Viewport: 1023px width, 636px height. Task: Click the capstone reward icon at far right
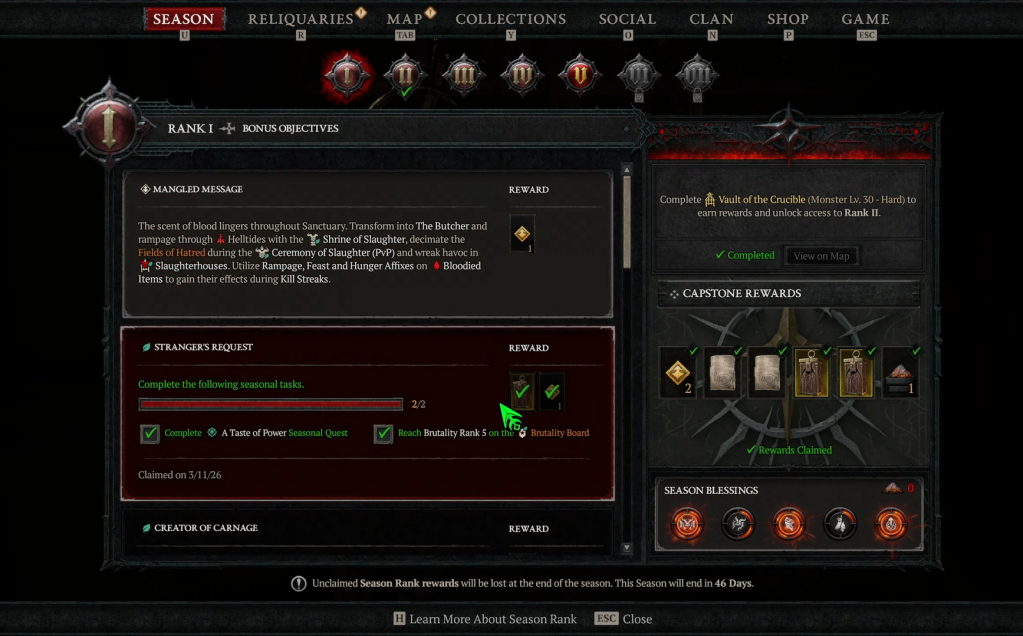tap(900, 372)
